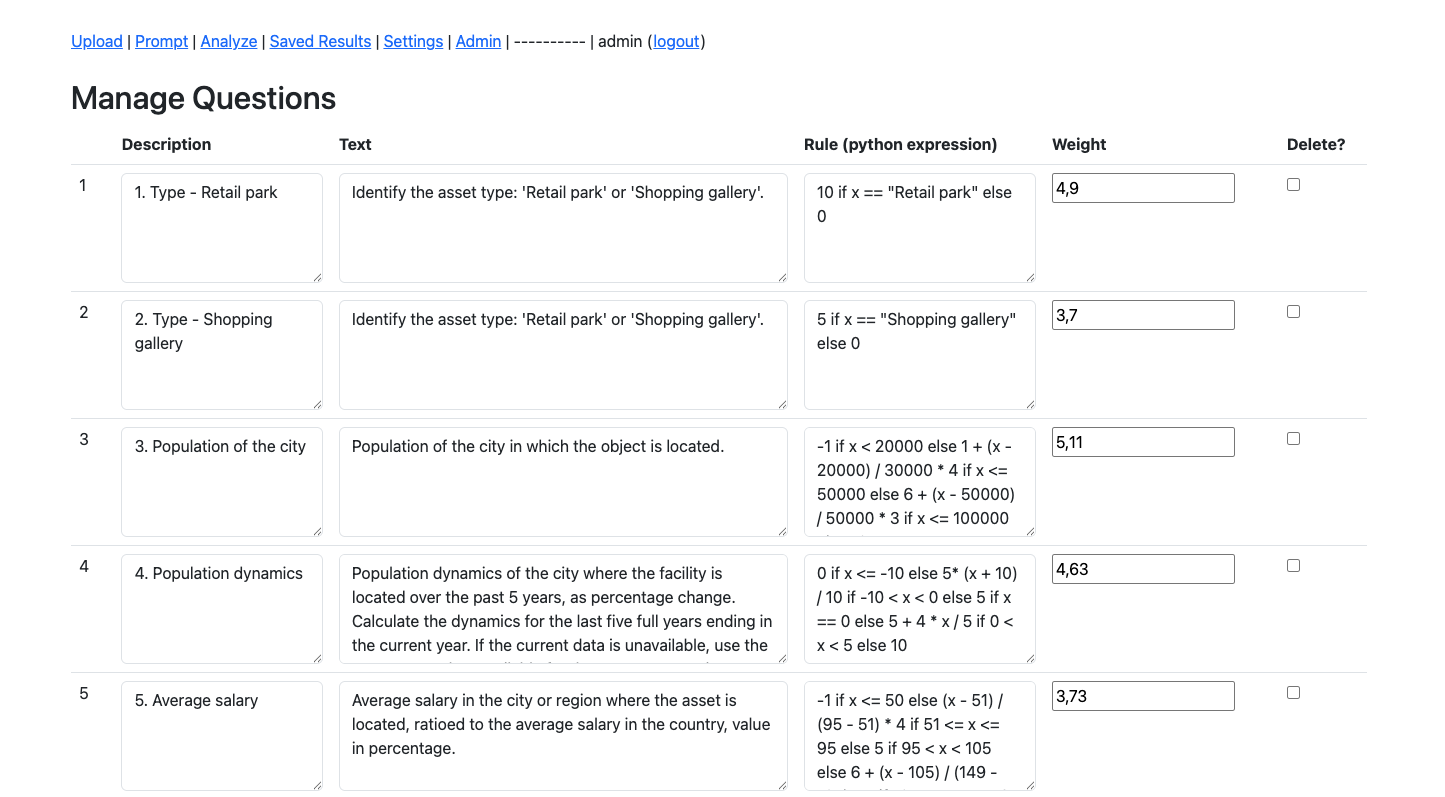Image resolution: width=1445 pixels, height=797 pixels.
Task: Open the Settings link
Action: coord(413,41)
